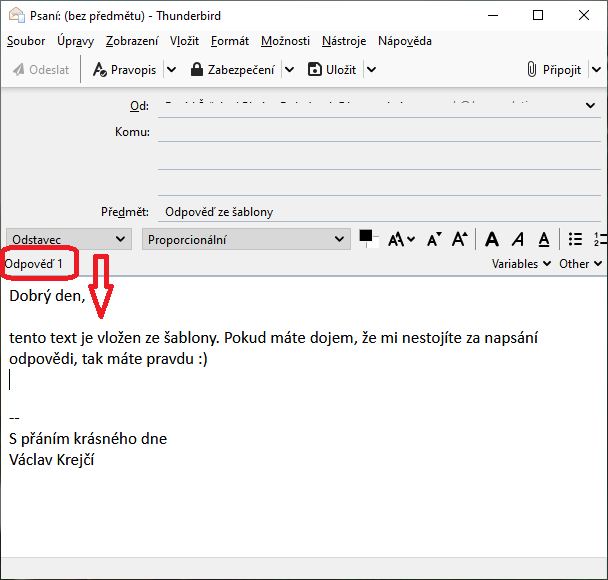Open the Nástroje menu

344,41
